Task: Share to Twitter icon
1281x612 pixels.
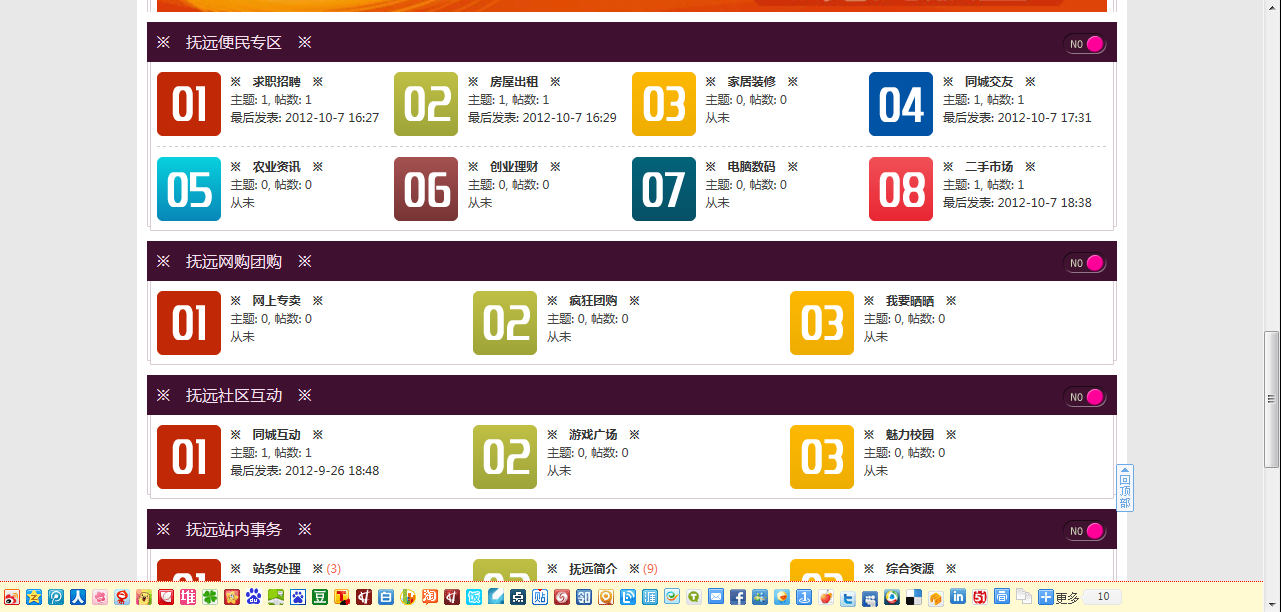Action: 848,598
